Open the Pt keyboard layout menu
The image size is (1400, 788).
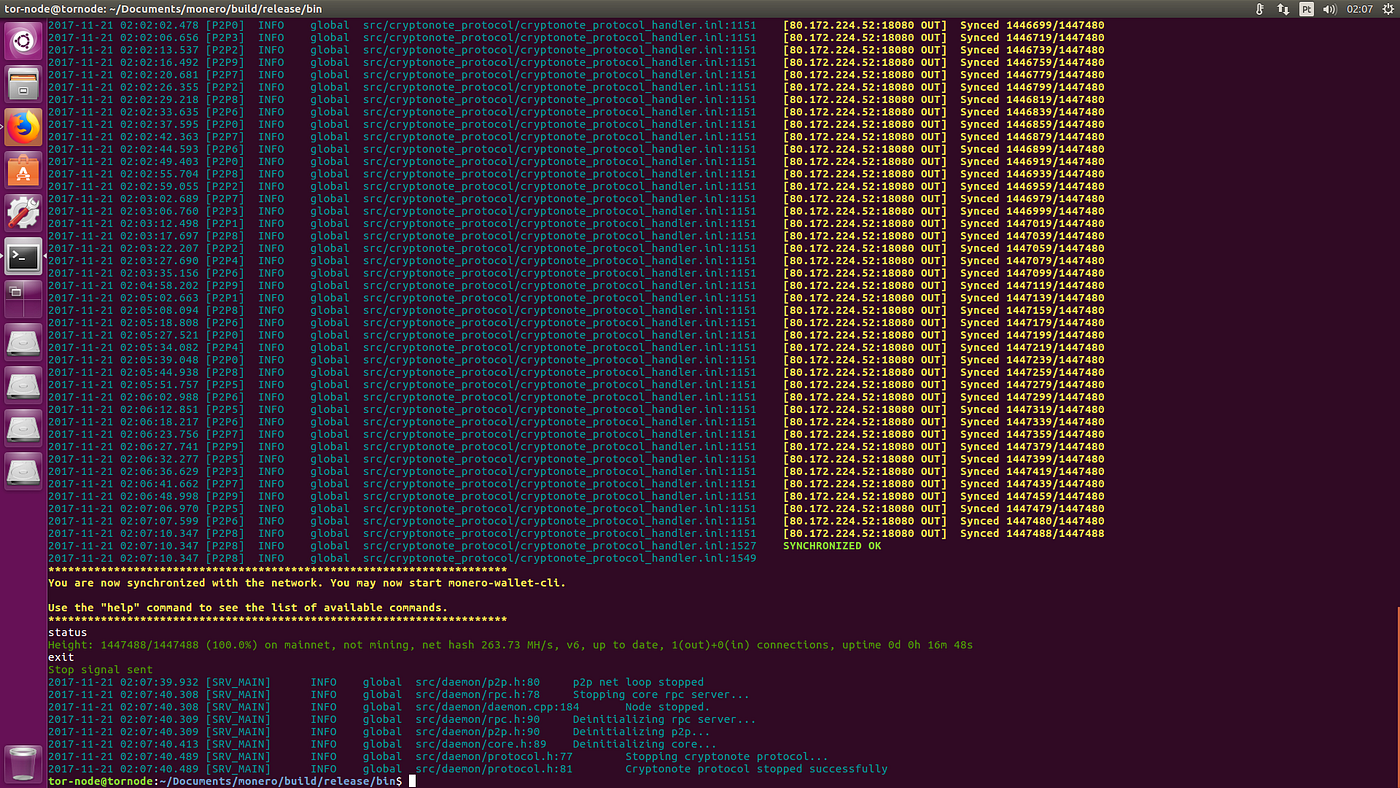[1307, 8]
